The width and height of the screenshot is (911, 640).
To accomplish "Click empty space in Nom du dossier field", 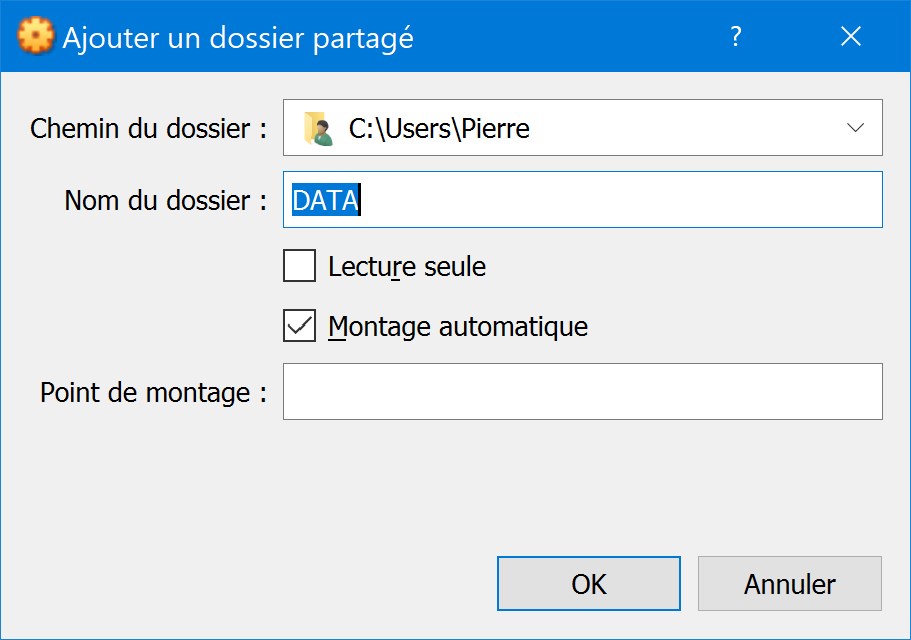I will click(622, 200).
